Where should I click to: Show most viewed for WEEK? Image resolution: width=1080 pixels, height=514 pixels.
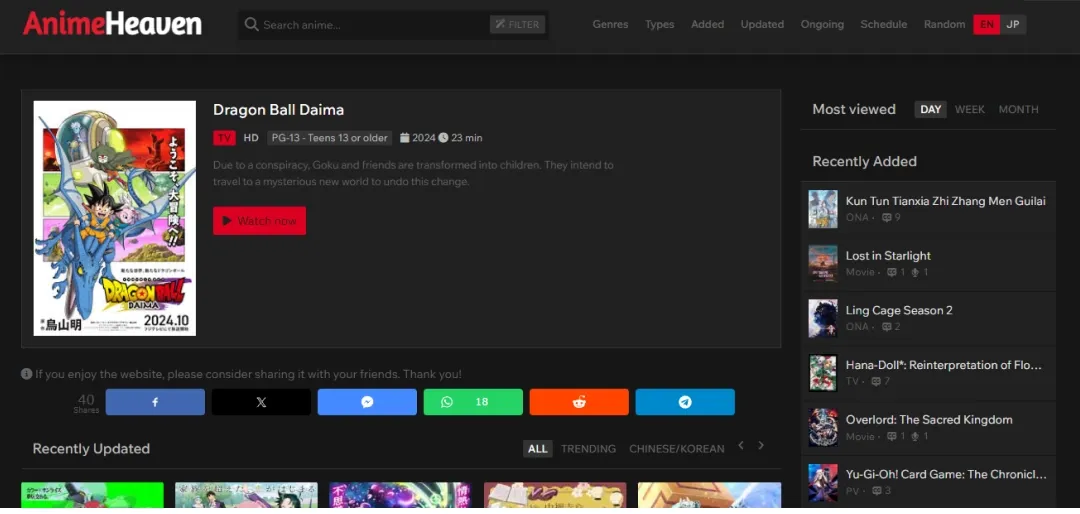[969, 110]
